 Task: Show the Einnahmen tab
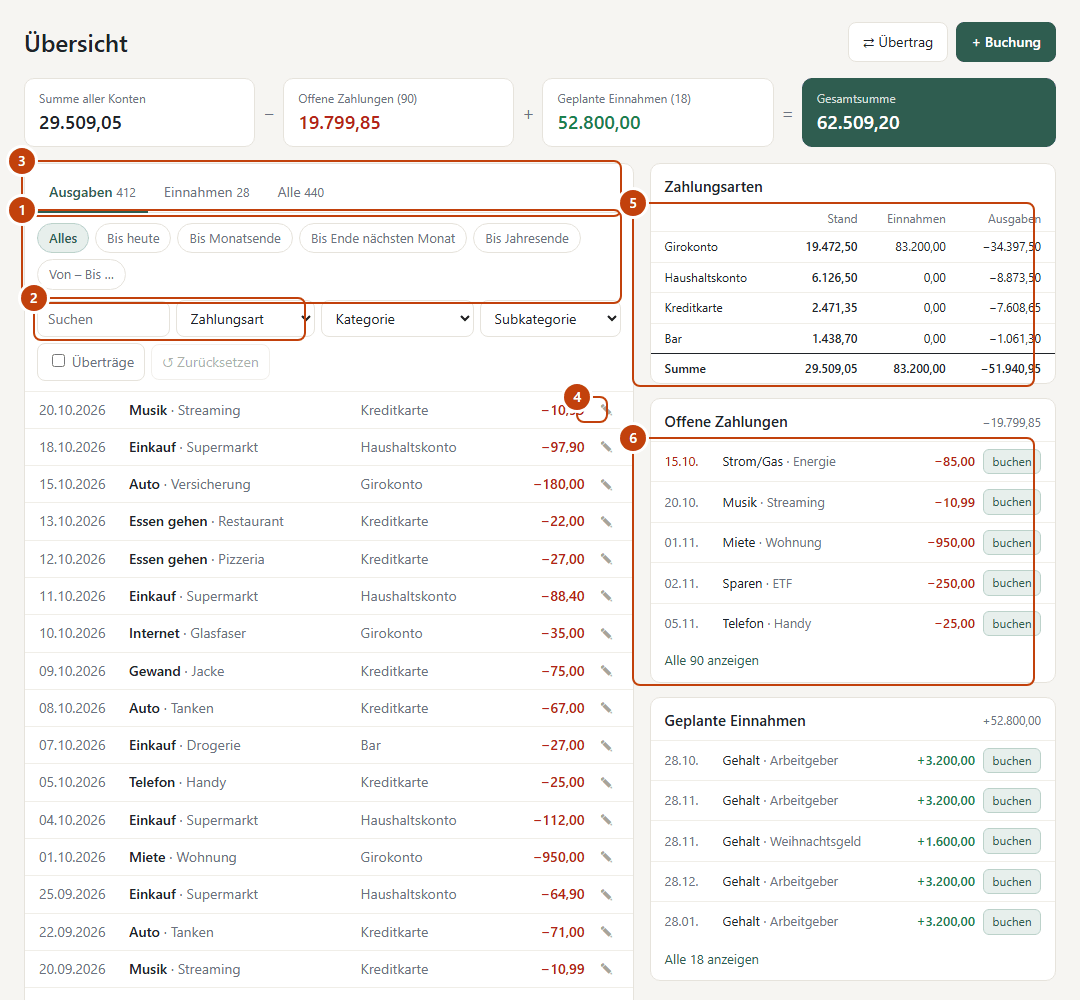click(x=207, y=193)
